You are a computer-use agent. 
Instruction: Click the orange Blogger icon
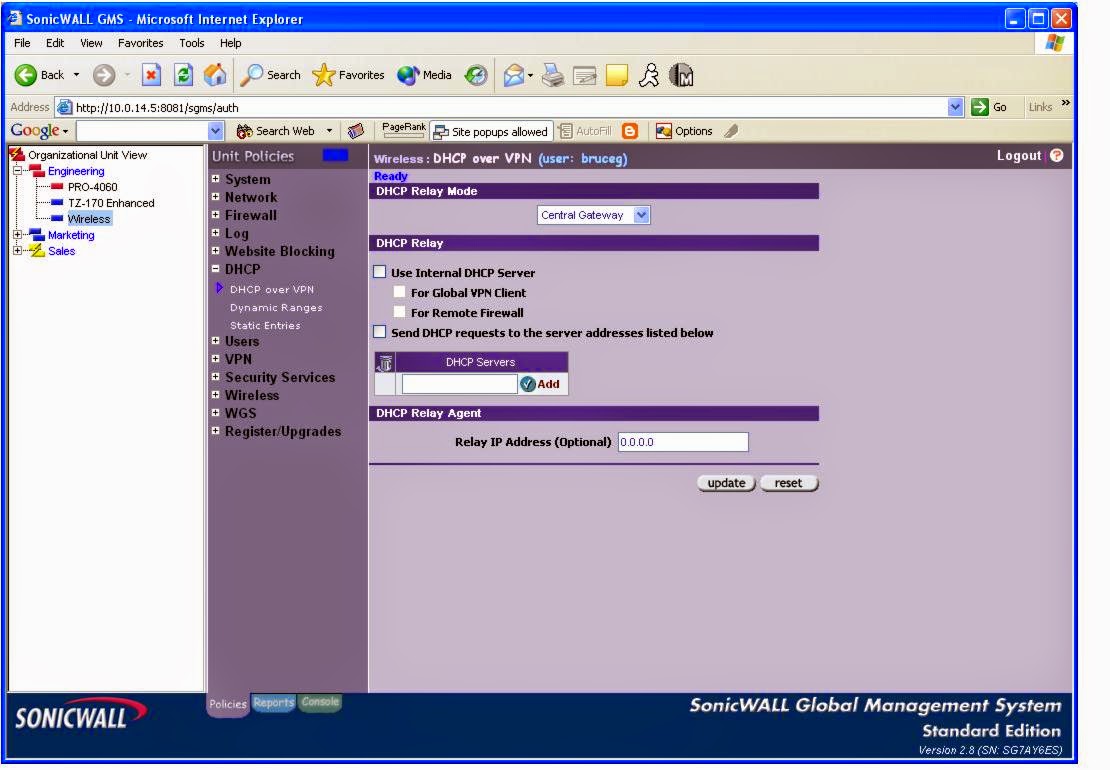pos(630,131)
